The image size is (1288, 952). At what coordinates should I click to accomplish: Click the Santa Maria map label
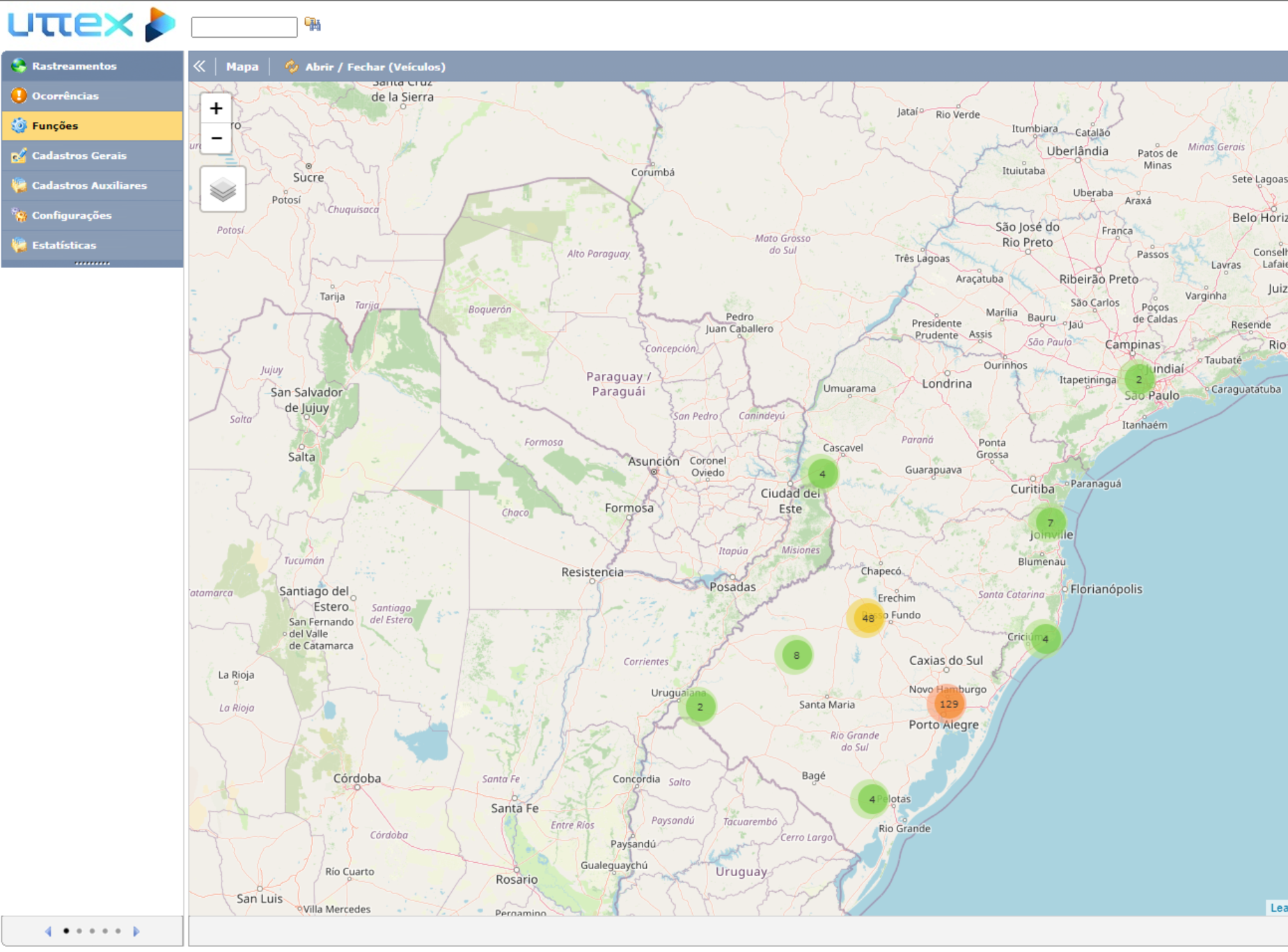point(826,705)
